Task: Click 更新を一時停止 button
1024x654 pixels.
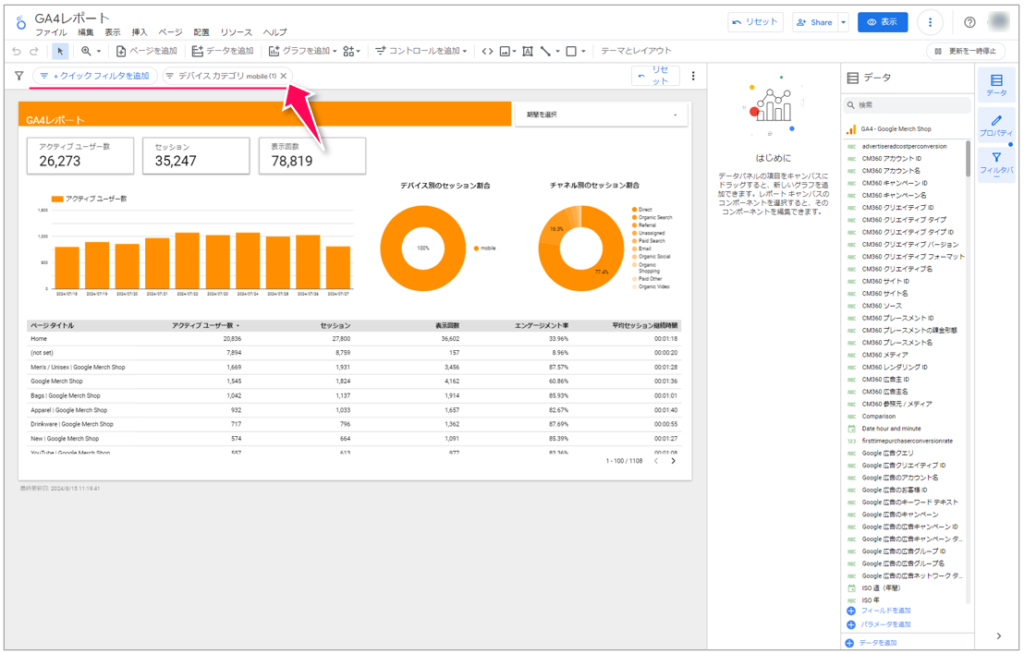Action: [966, 51]
